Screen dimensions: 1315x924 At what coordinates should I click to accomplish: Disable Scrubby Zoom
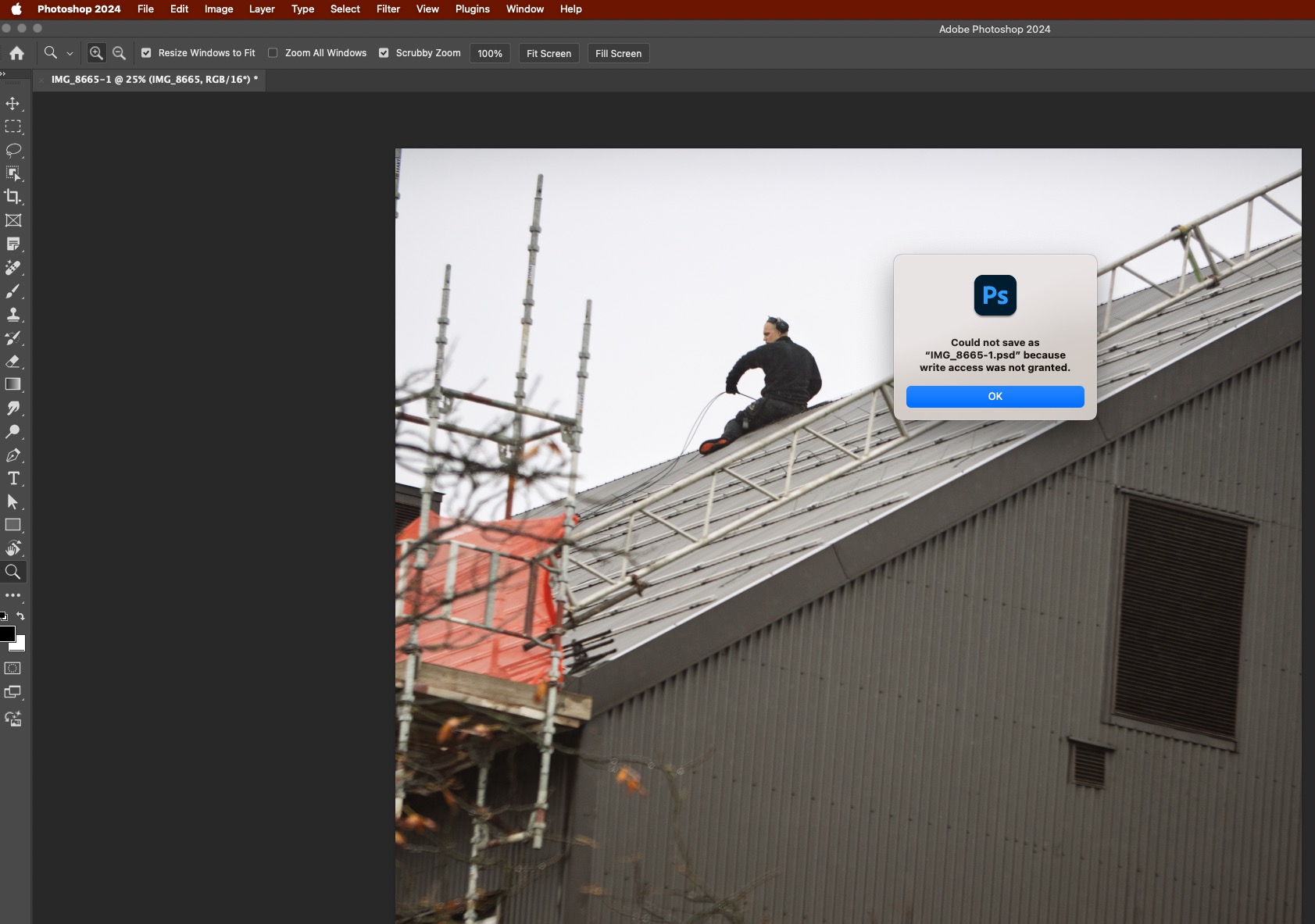click(x=383, y=52)
